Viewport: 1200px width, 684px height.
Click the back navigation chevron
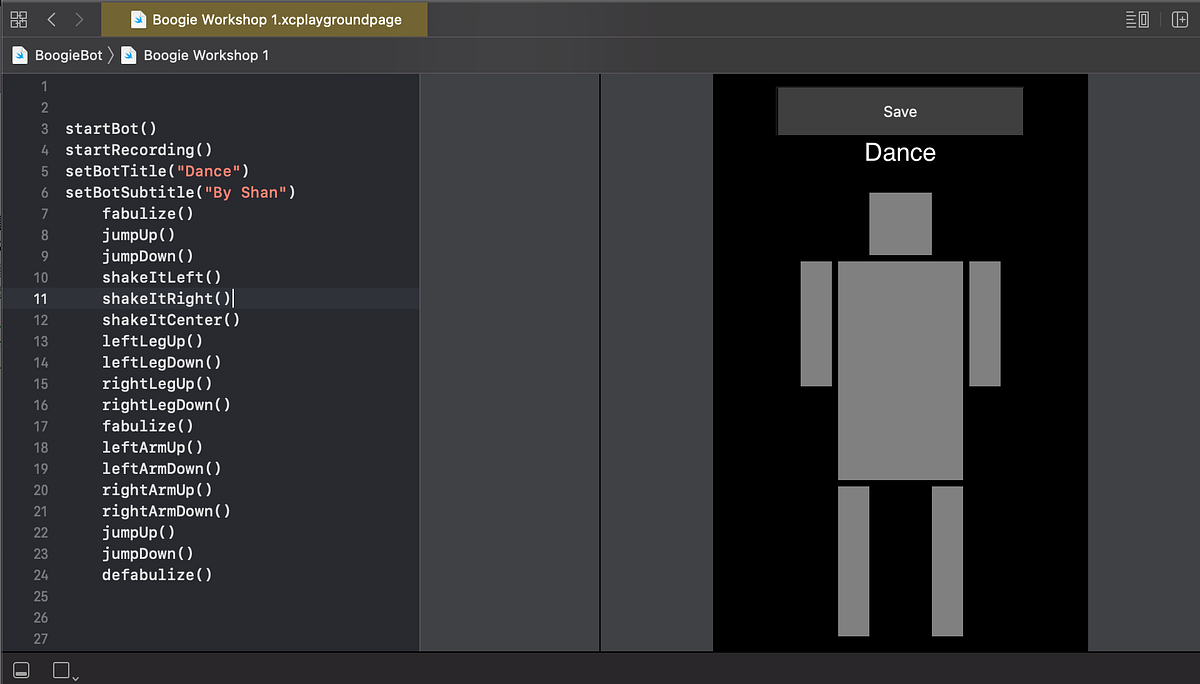(x=51, y=18)
